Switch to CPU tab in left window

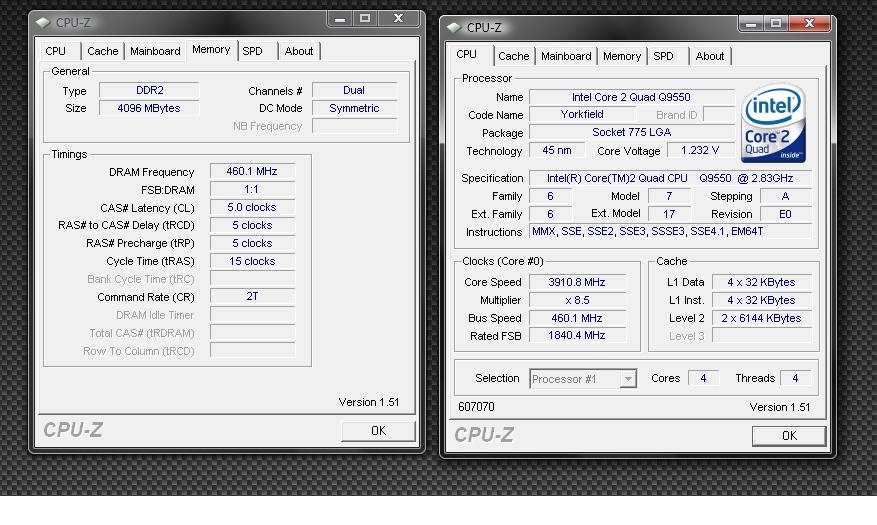55,51
